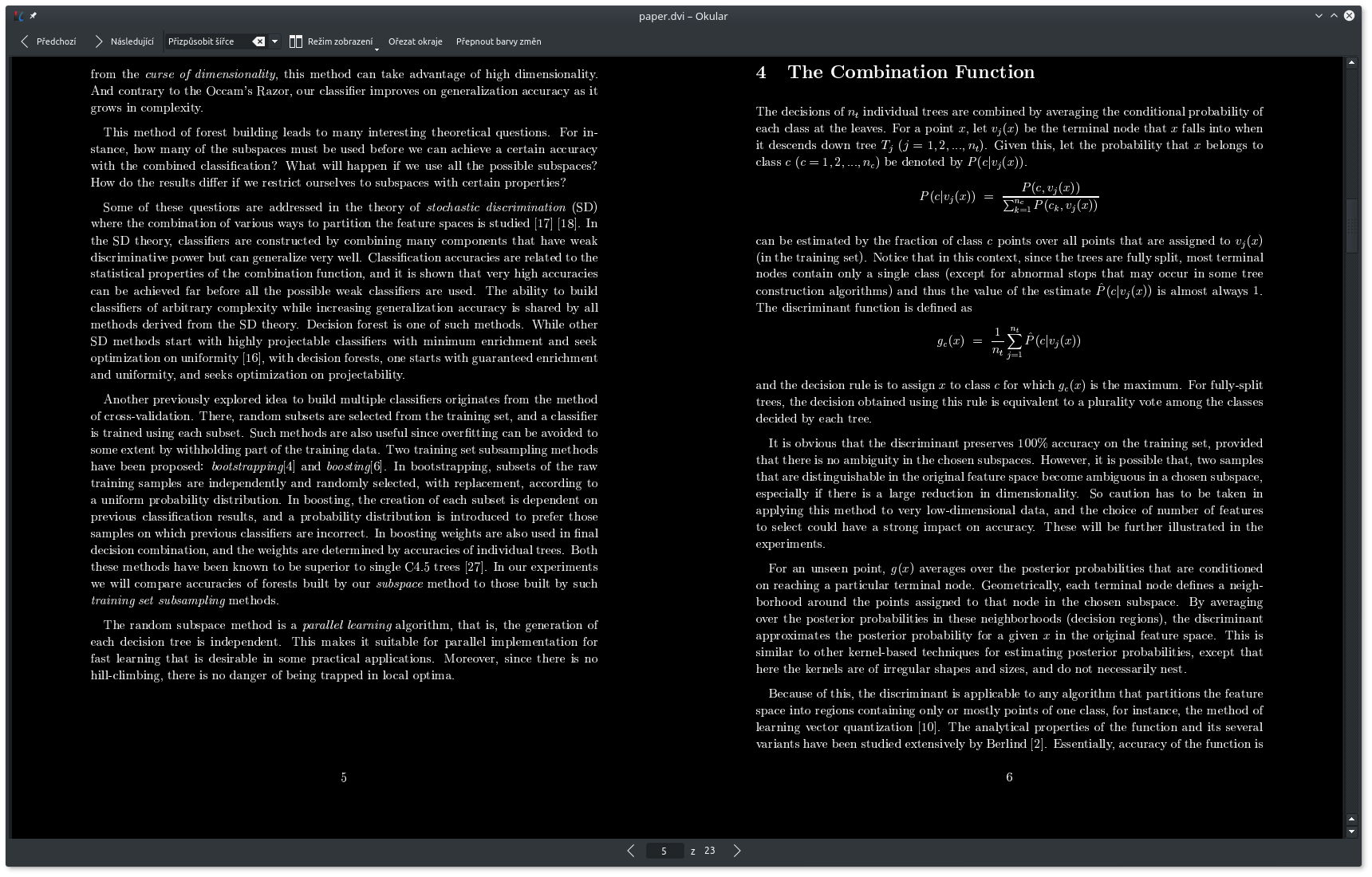Screen dimensions: 1372x877
Task: Click the italic phrase "stochastic discrimination"
Action: (x=496, y=207)
